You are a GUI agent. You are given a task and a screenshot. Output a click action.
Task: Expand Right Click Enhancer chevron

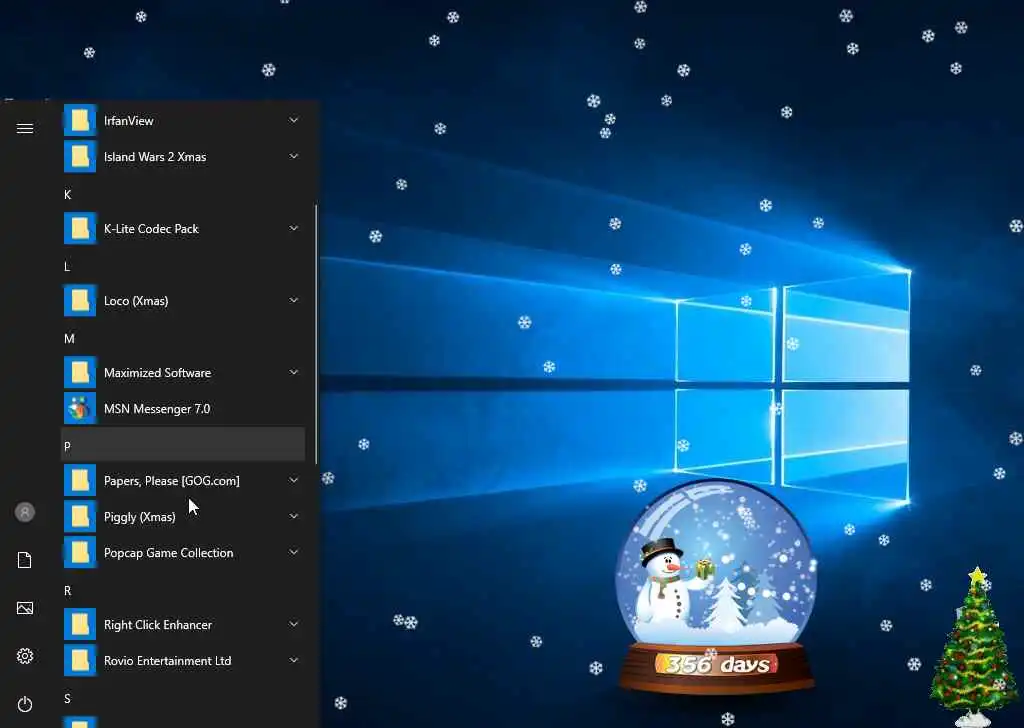coord(294,624)
